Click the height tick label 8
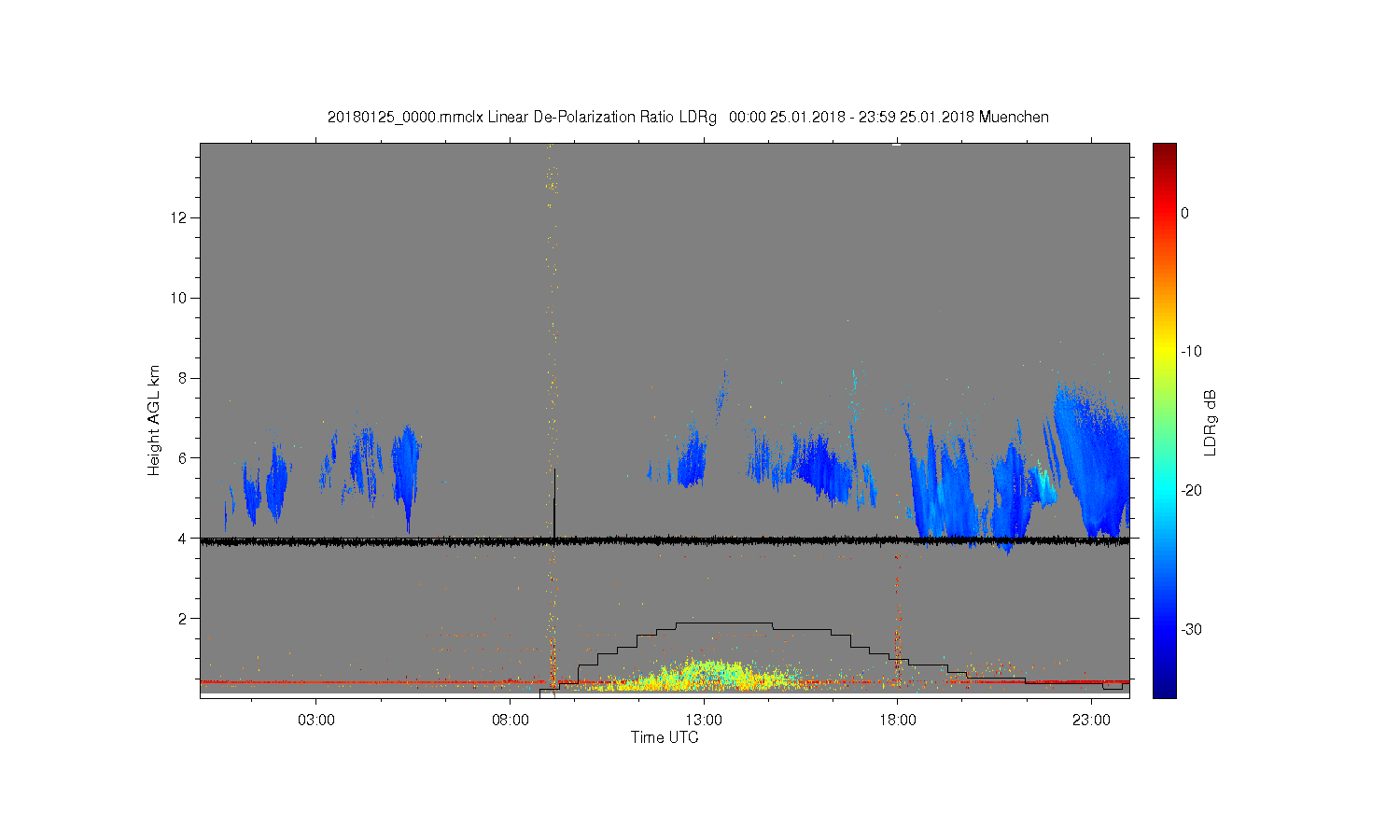1400x840 pixels. point(183,378)
